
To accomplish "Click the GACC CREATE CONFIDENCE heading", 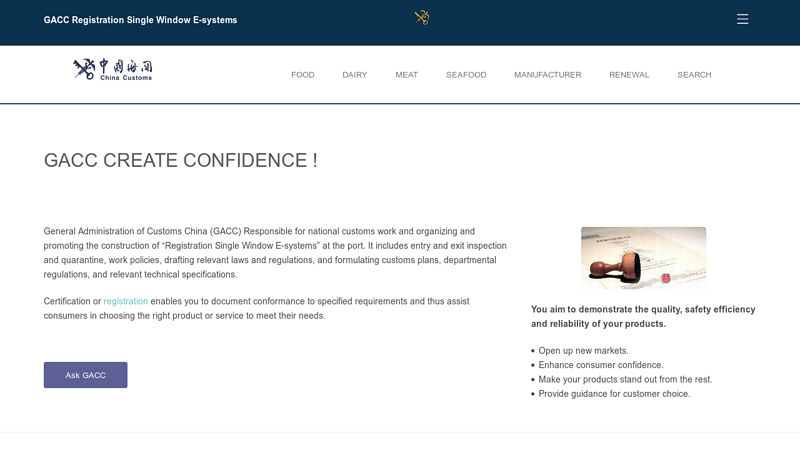I will [x=181, y=160].
